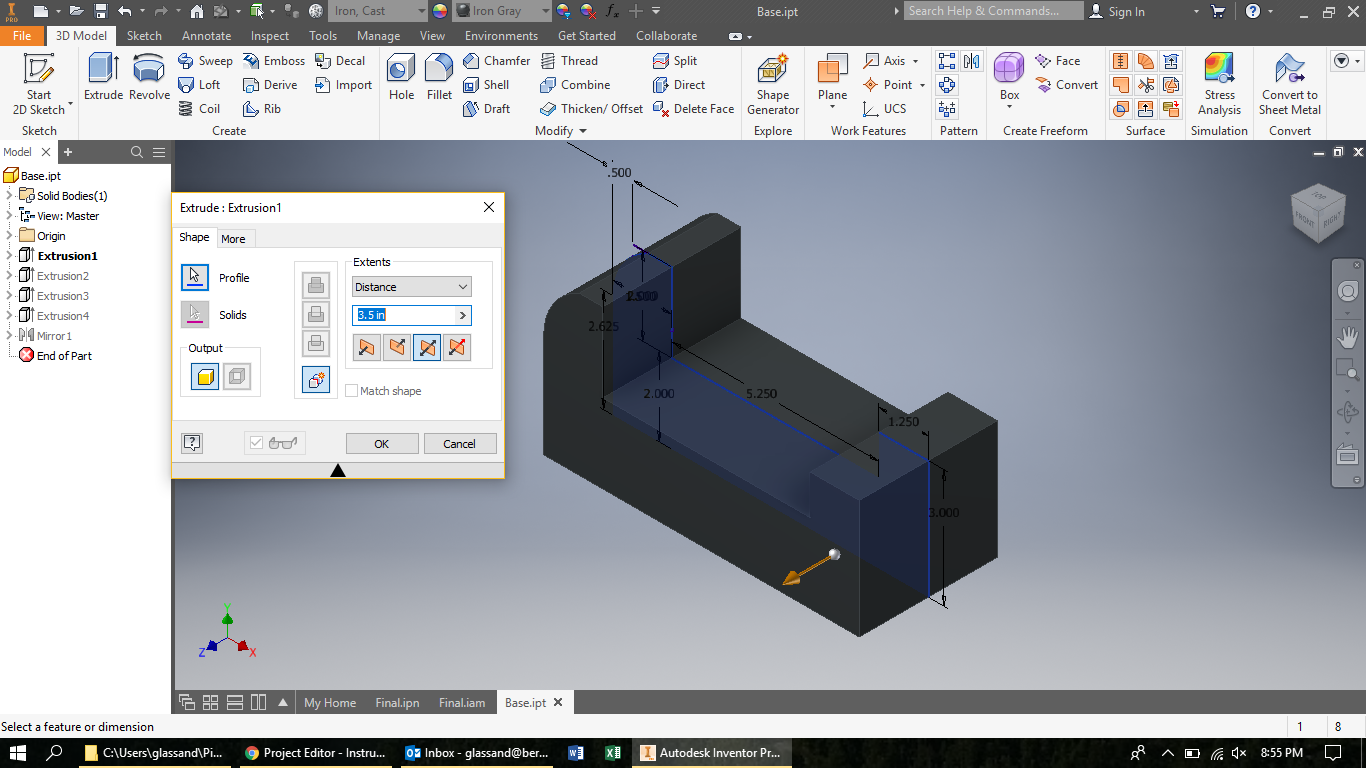Open the appearance color wheel icon
The image size is (1366, 768).
pyautogui.click(x=440, y=11)
